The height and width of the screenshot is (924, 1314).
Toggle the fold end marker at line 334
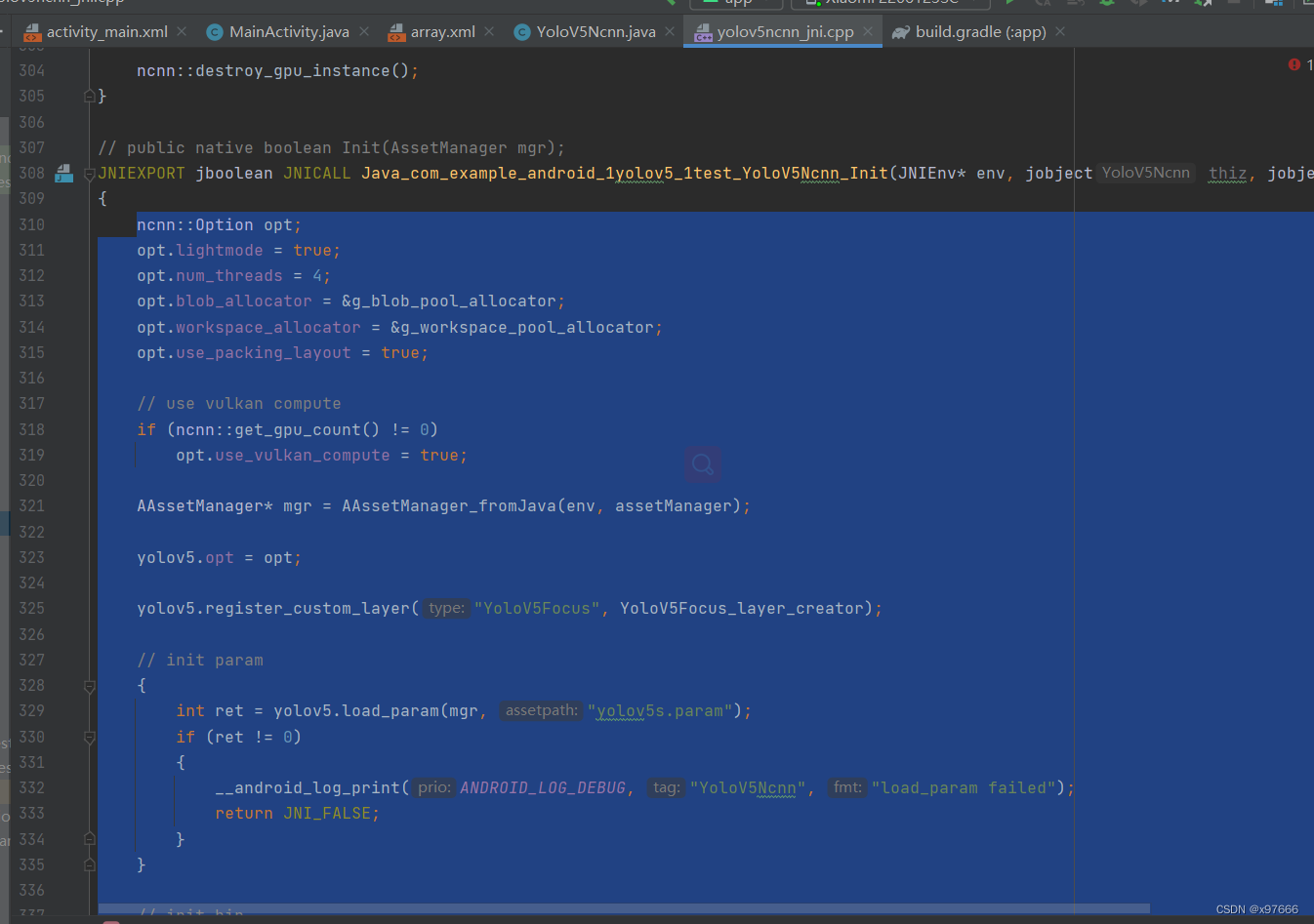click(89, 839)
